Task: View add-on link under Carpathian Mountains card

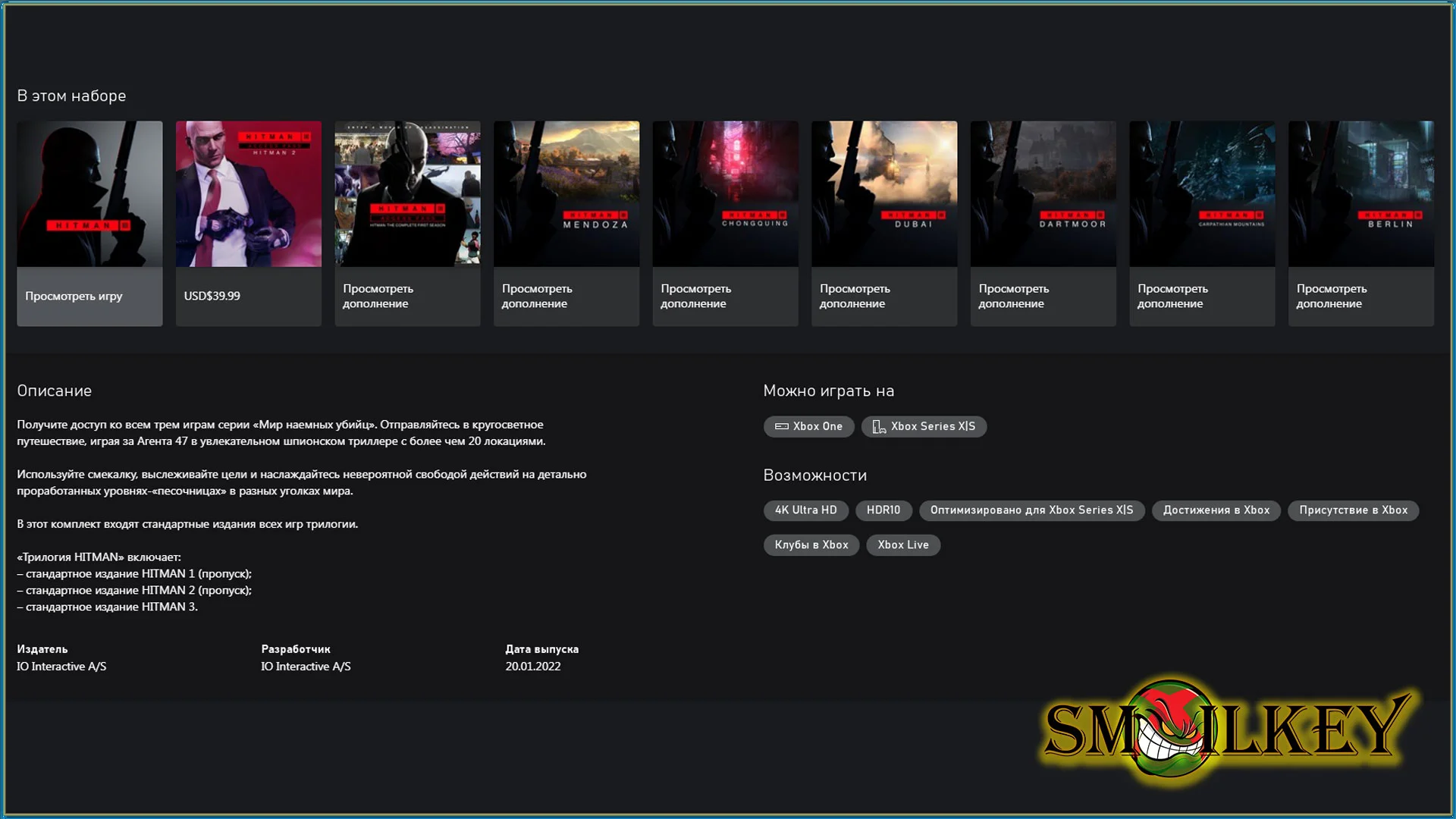Action: (1172, 296)
